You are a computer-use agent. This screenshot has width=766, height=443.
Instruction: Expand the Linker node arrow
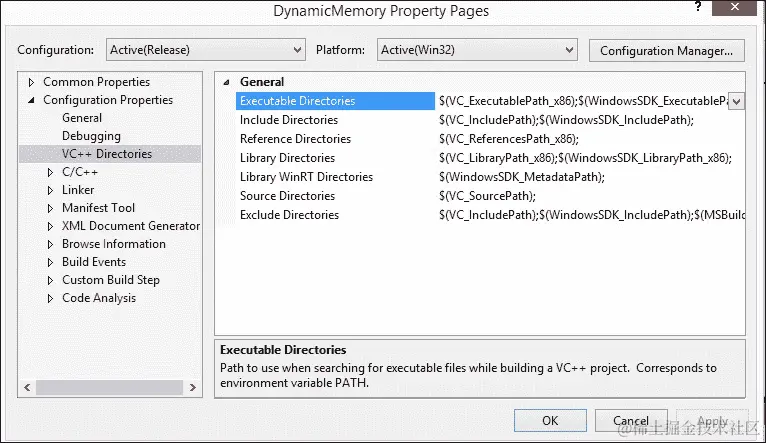[50, 190]
